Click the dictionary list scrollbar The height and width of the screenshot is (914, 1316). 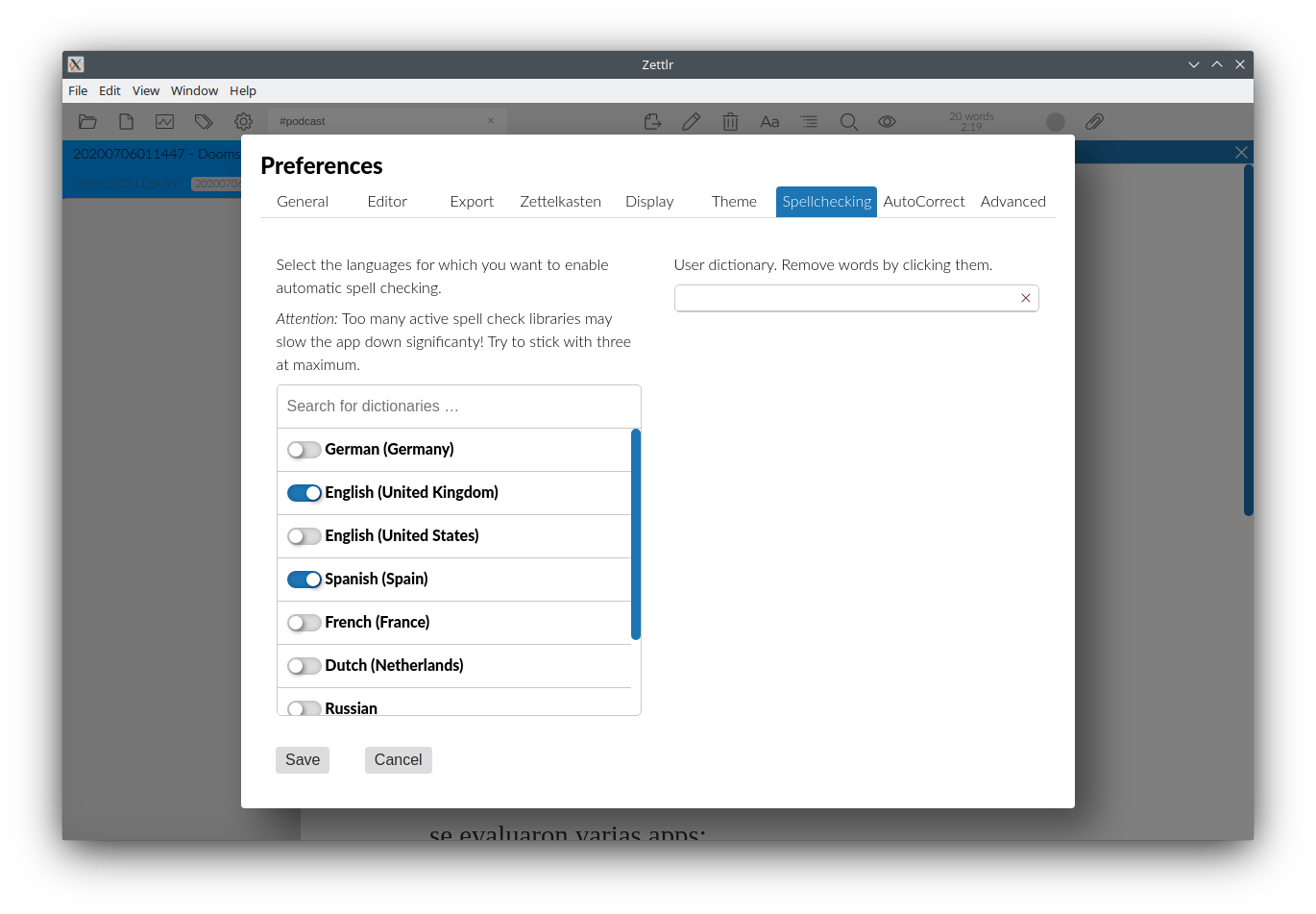(x=636, y=534)
